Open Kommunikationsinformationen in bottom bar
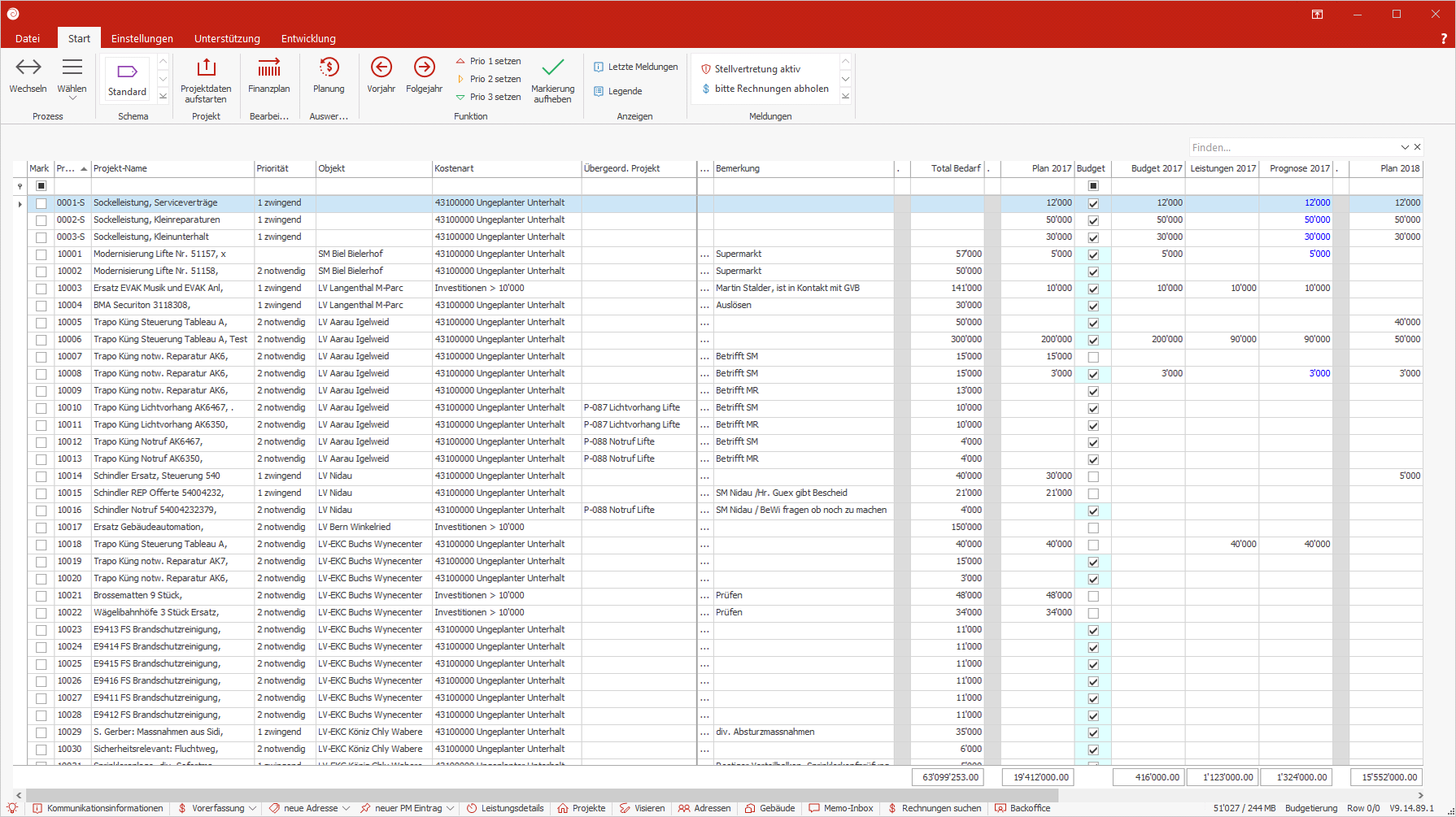The width and height of the screenshot is (1456, 817). coord(98,808)
